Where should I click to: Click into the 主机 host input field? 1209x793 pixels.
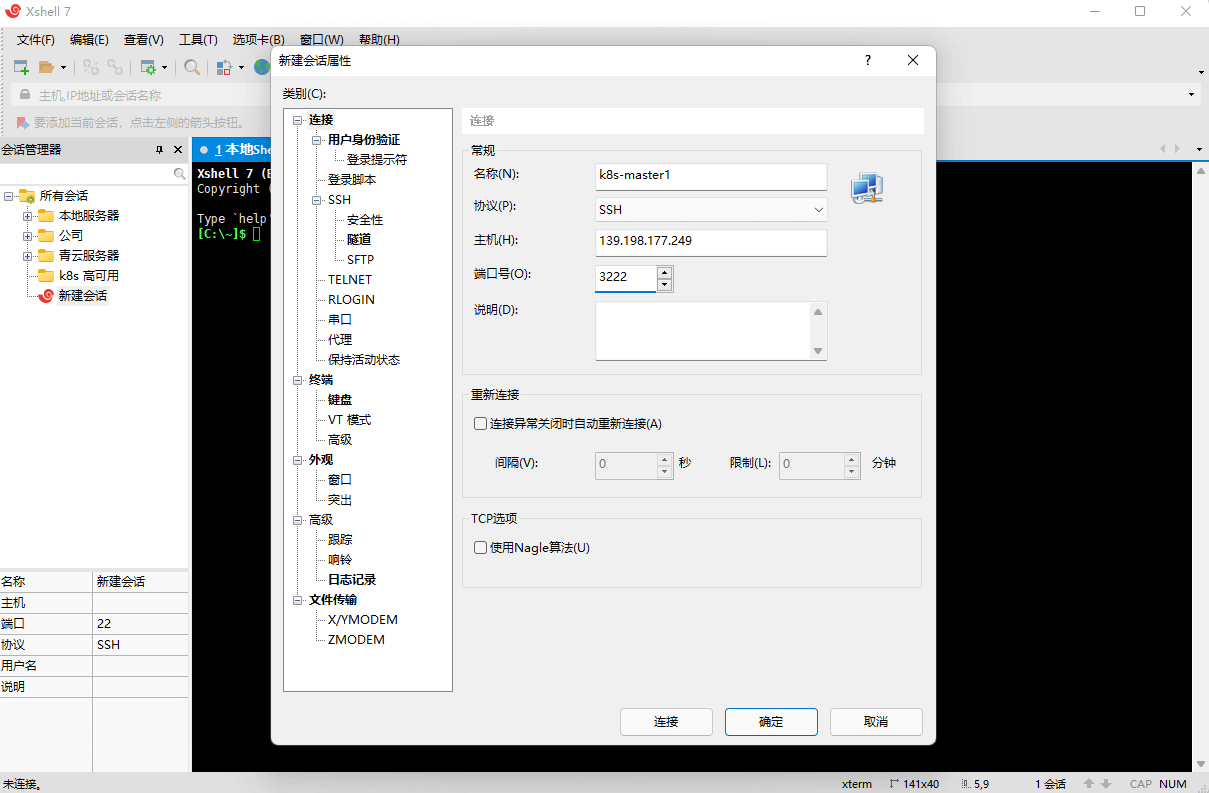[x=711, y=243]
